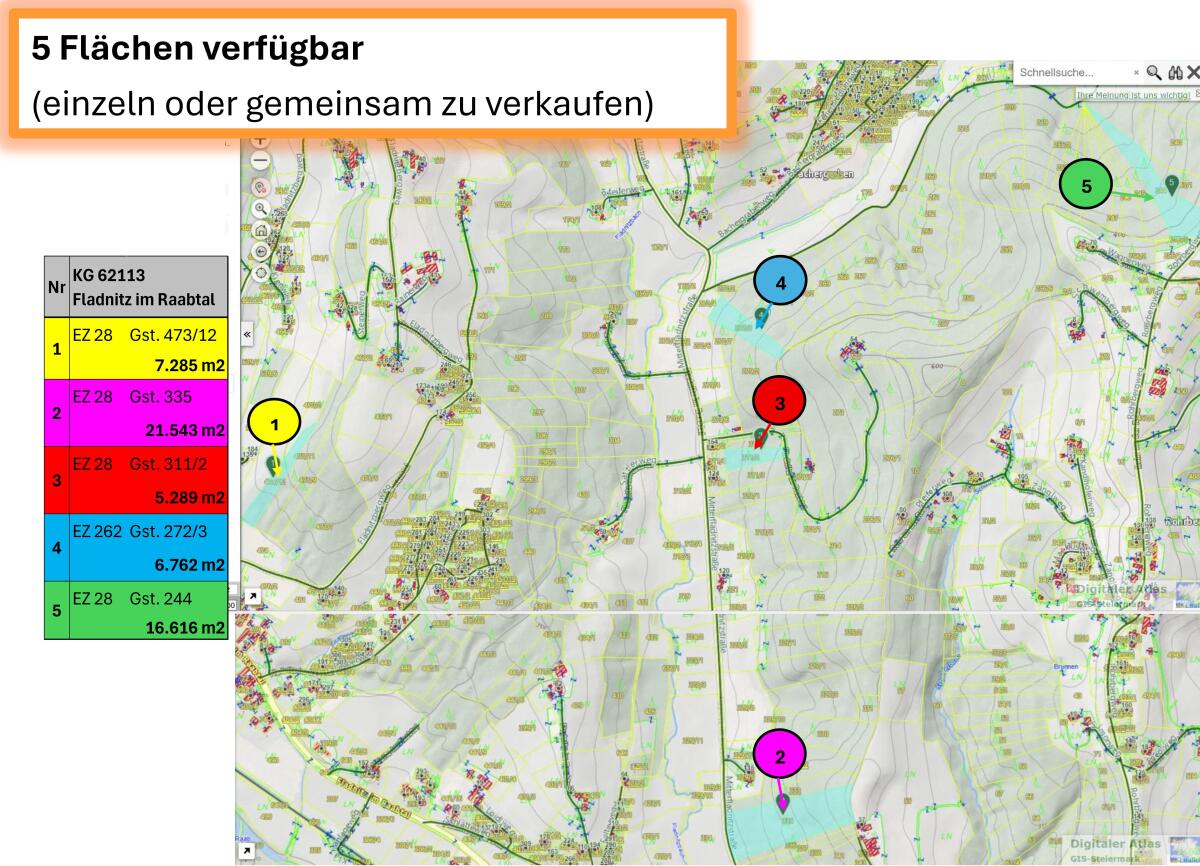The width and height of the screenshot is (1200, 866).
Task: Start a search with the magnifier icon
Action: point(1154,73)
